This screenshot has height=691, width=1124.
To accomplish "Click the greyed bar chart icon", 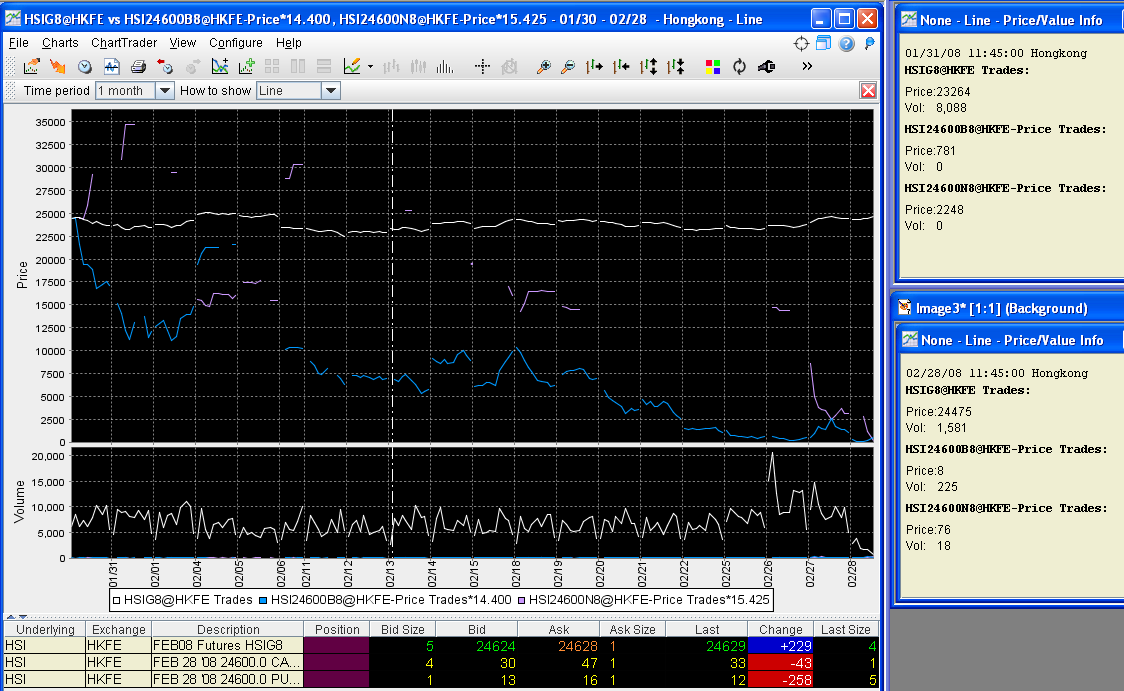I will tap(391, 67).
